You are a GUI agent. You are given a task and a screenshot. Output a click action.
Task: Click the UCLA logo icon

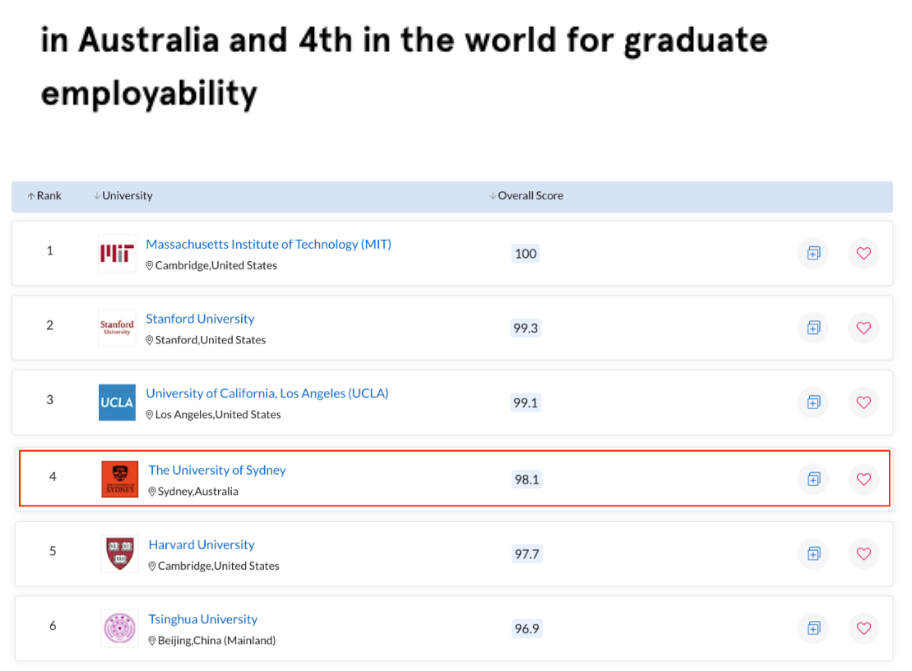tap(117, 403)
